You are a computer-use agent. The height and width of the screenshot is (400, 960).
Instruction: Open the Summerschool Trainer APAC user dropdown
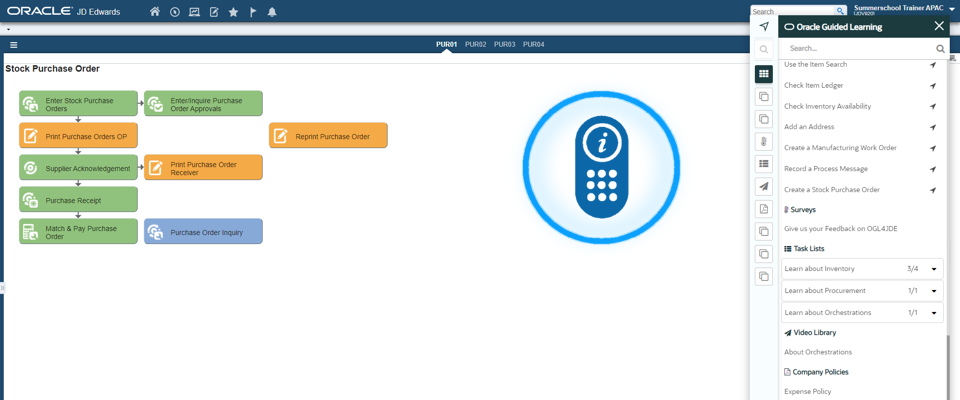point(951,10)
